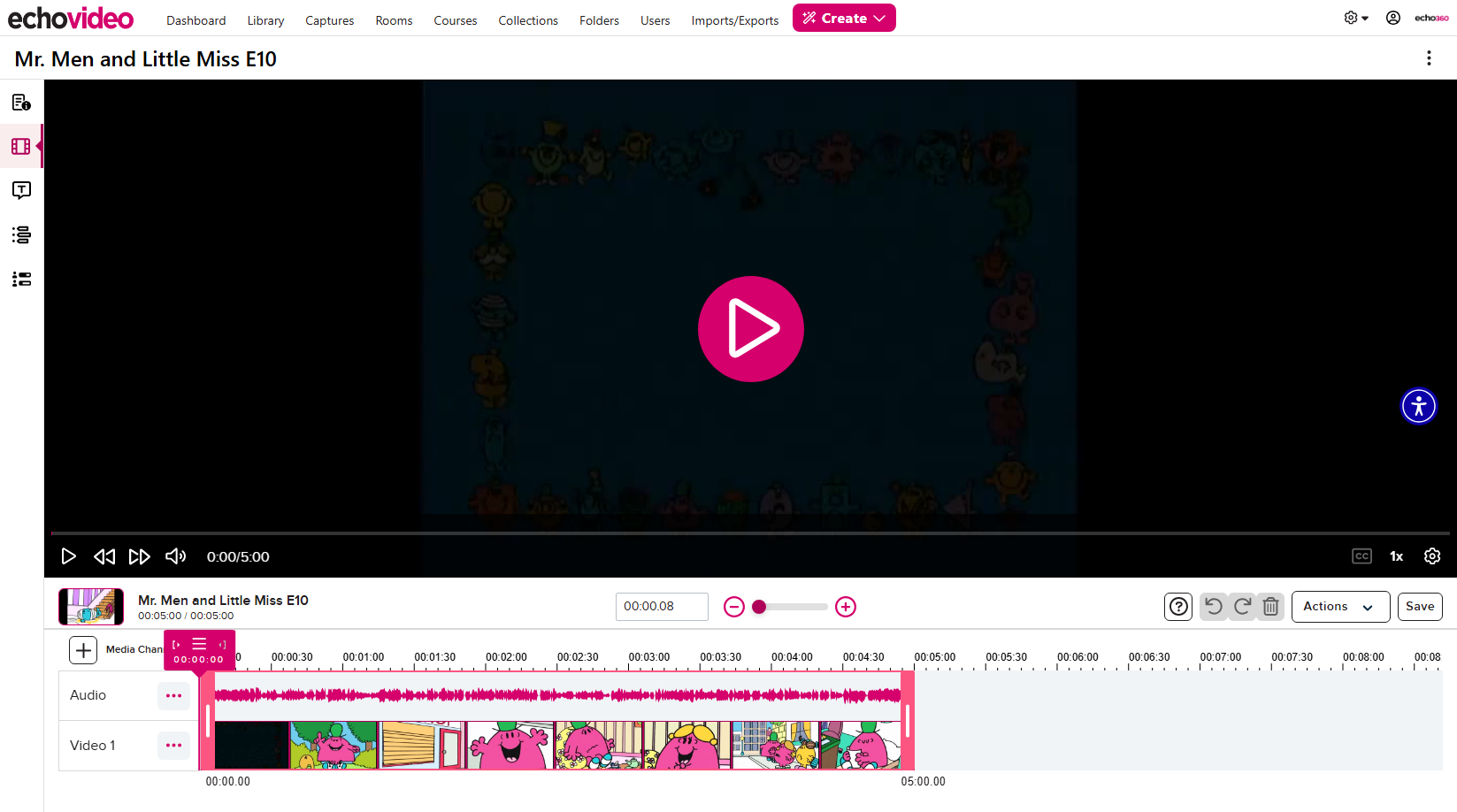The image size is (1457, 812).
Task: Open the transcript sidebar icon
Action: point(21,190)
